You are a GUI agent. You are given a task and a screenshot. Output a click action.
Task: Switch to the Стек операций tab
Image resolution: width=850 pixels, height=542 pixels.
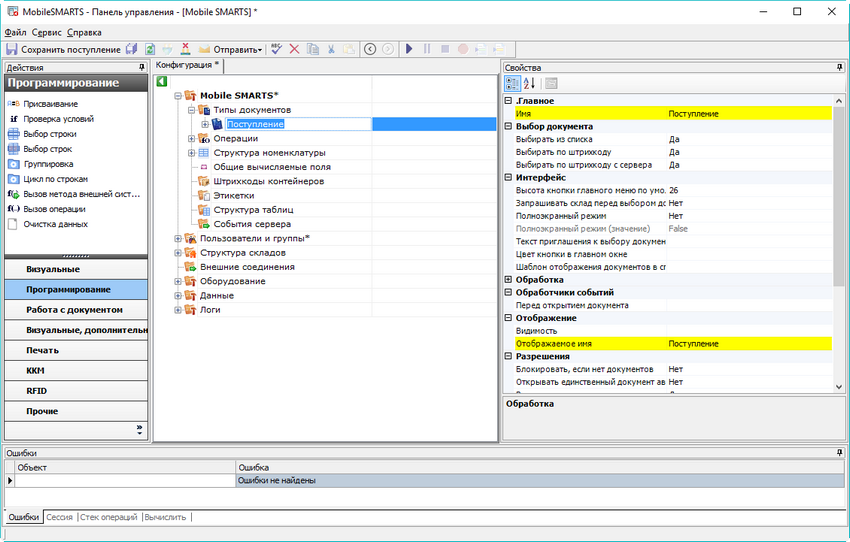(x=108, y=517)
